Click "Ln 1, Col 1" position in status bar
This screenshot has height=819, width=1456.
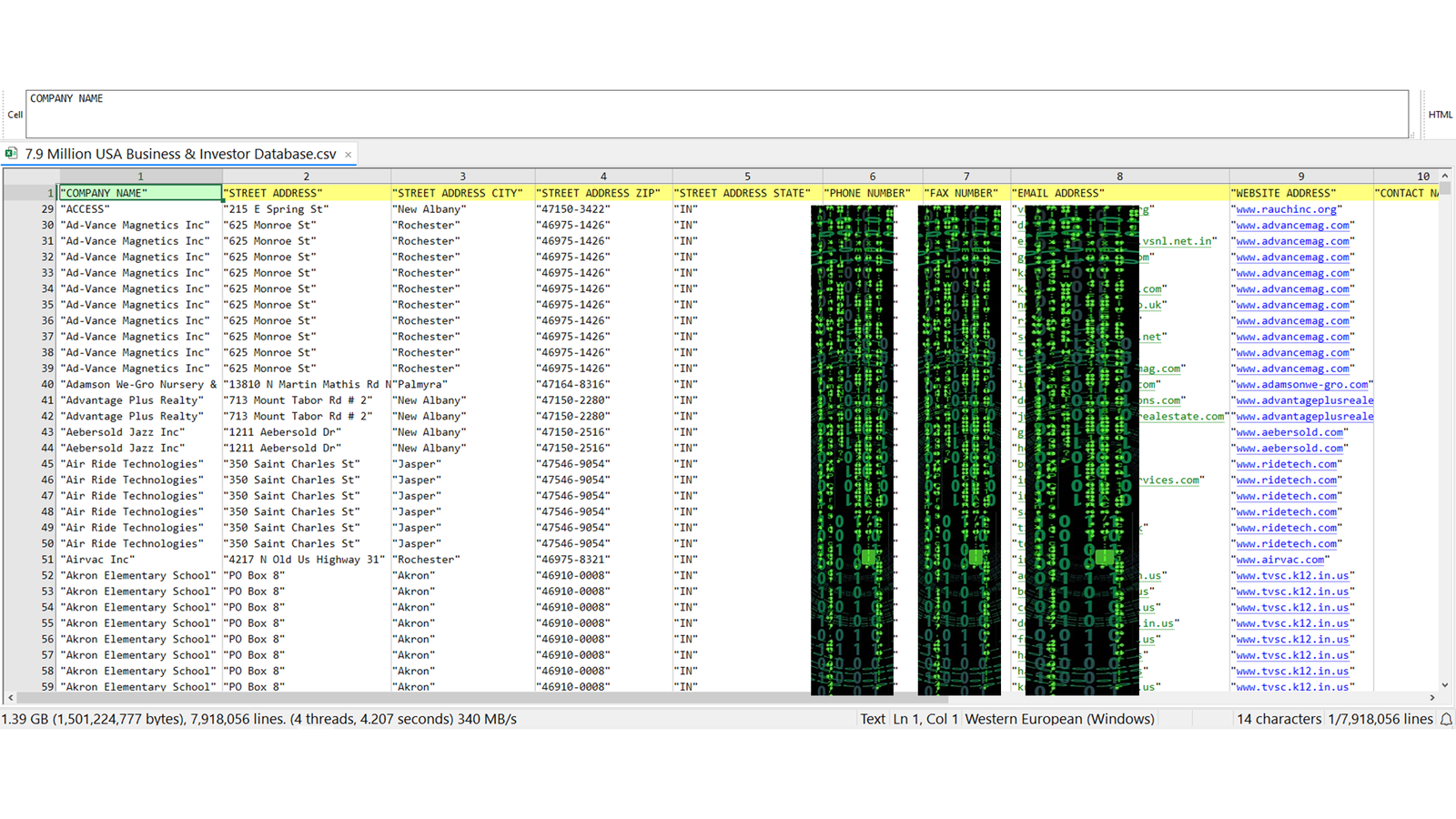[x=925, y=719]
